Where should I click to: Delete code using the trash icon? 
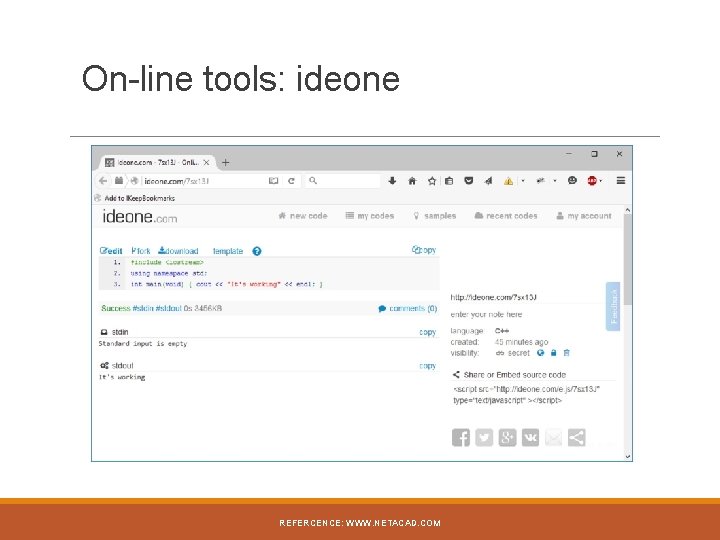pyautogui.click(x=567, y=353)
